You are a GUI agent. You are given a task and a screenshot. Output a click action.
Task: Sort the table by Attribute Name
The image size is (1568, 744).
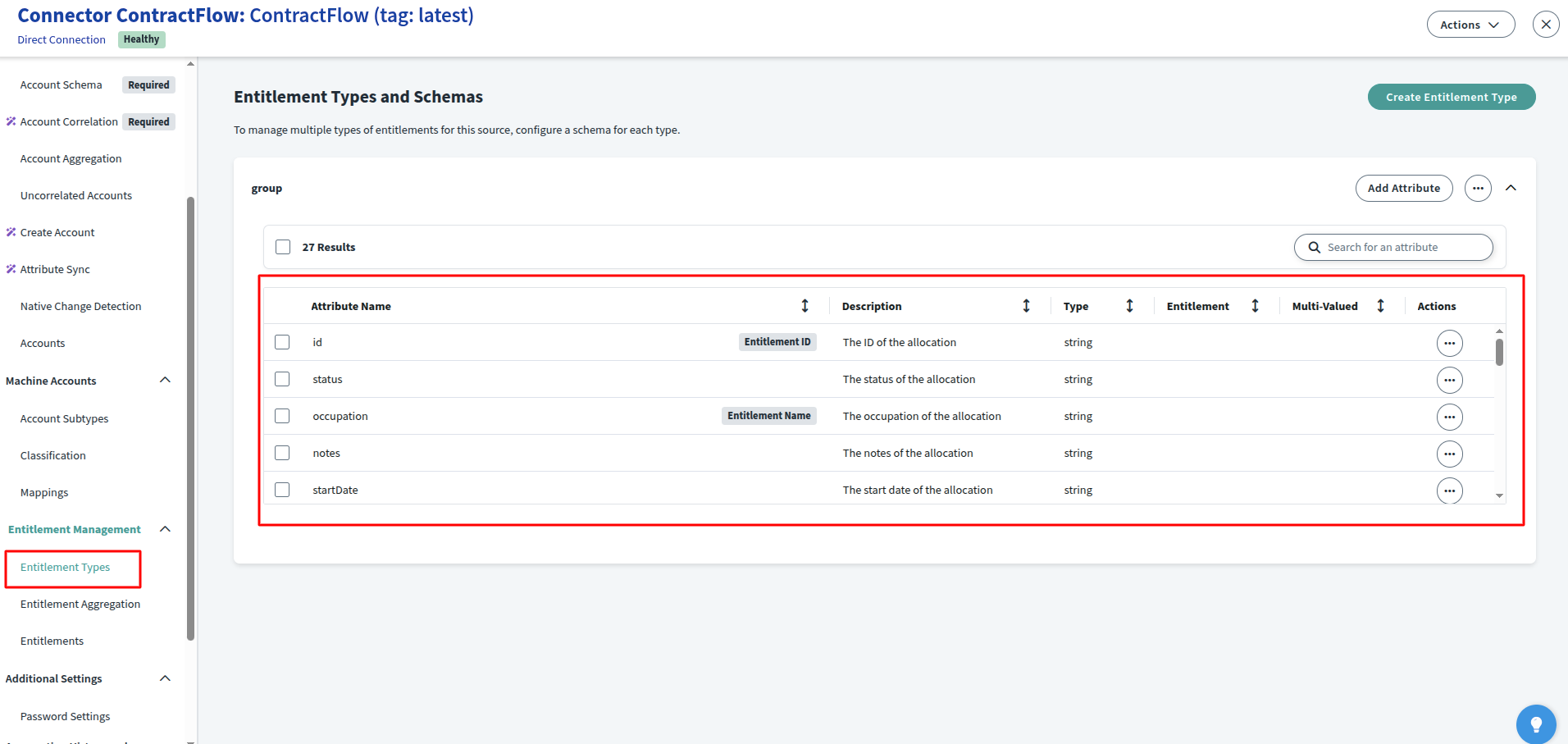coord(805,306)
